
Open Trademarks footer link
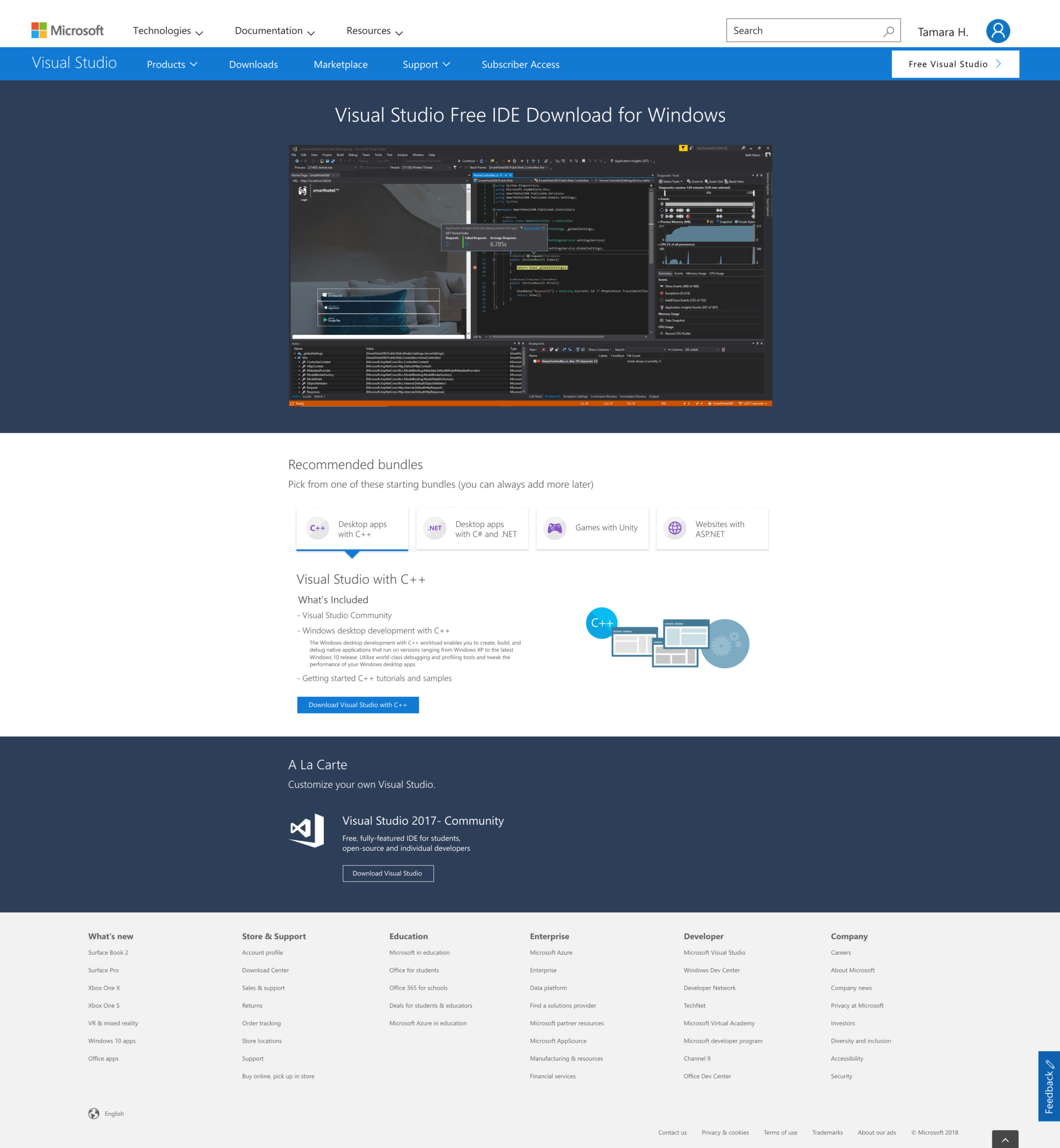tap(827, 1132)
